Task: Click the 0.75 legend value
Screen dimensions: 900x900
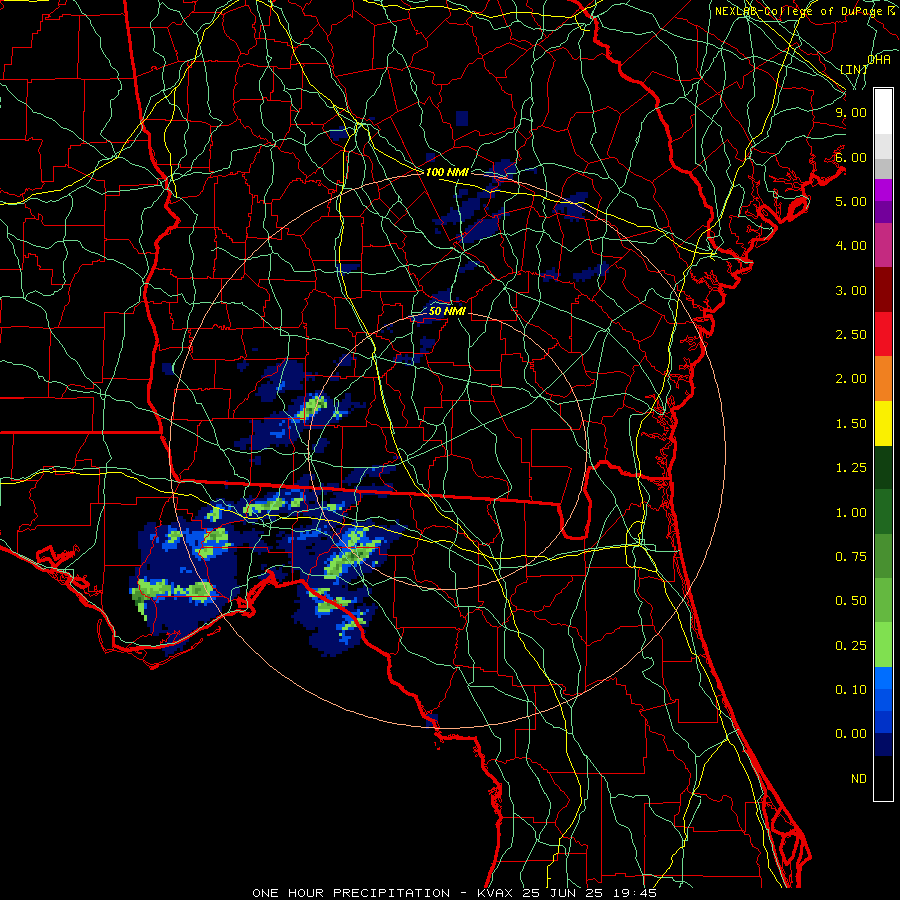Action: coord(851,557)
